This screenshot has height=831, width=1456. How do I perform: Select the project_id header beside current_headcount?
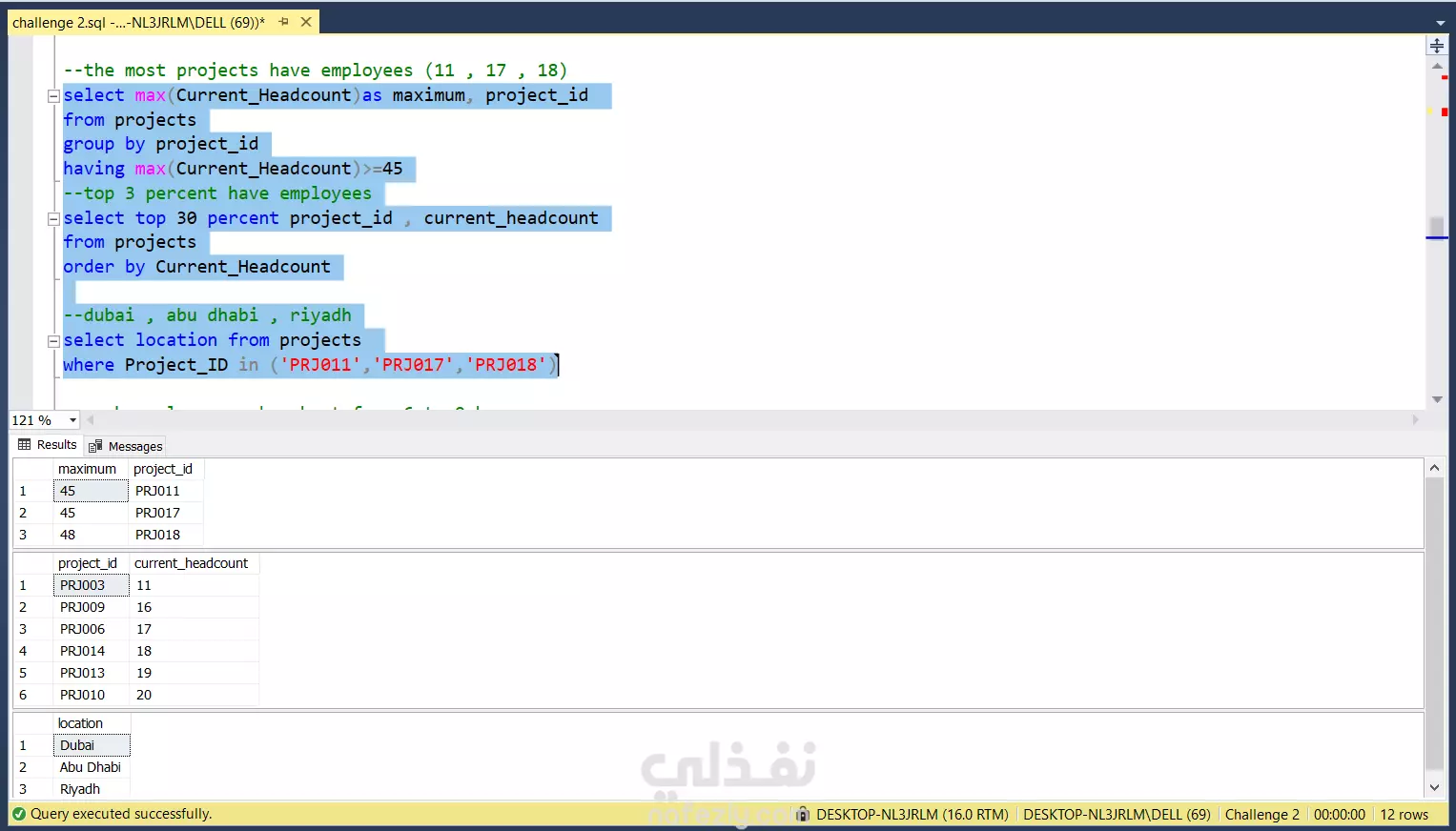(91, 563)
